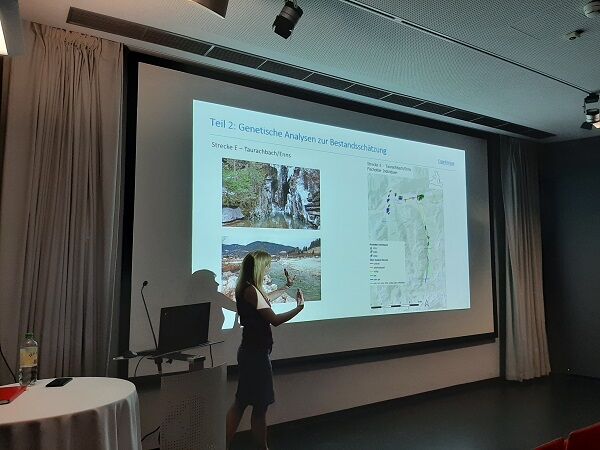The width and height of the screenshot is (600, 450).
Task: Click the water bottle on the table
Action: [28, 360]
